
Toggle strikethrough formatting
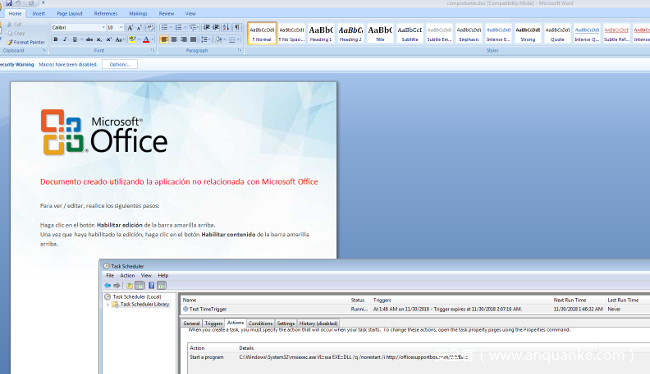tap(89, 39)
